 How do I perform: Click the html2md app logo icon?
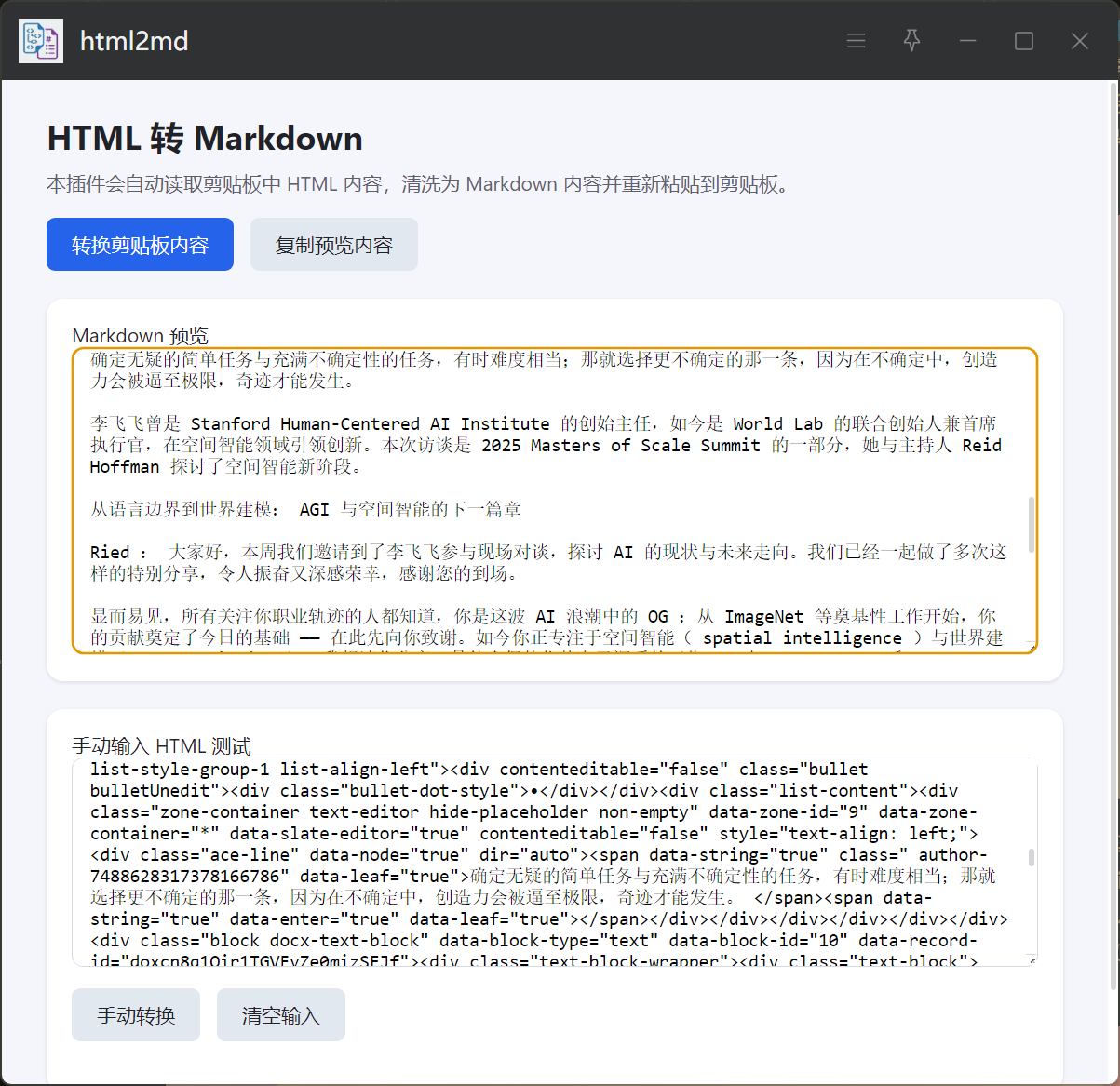[41, 41]
